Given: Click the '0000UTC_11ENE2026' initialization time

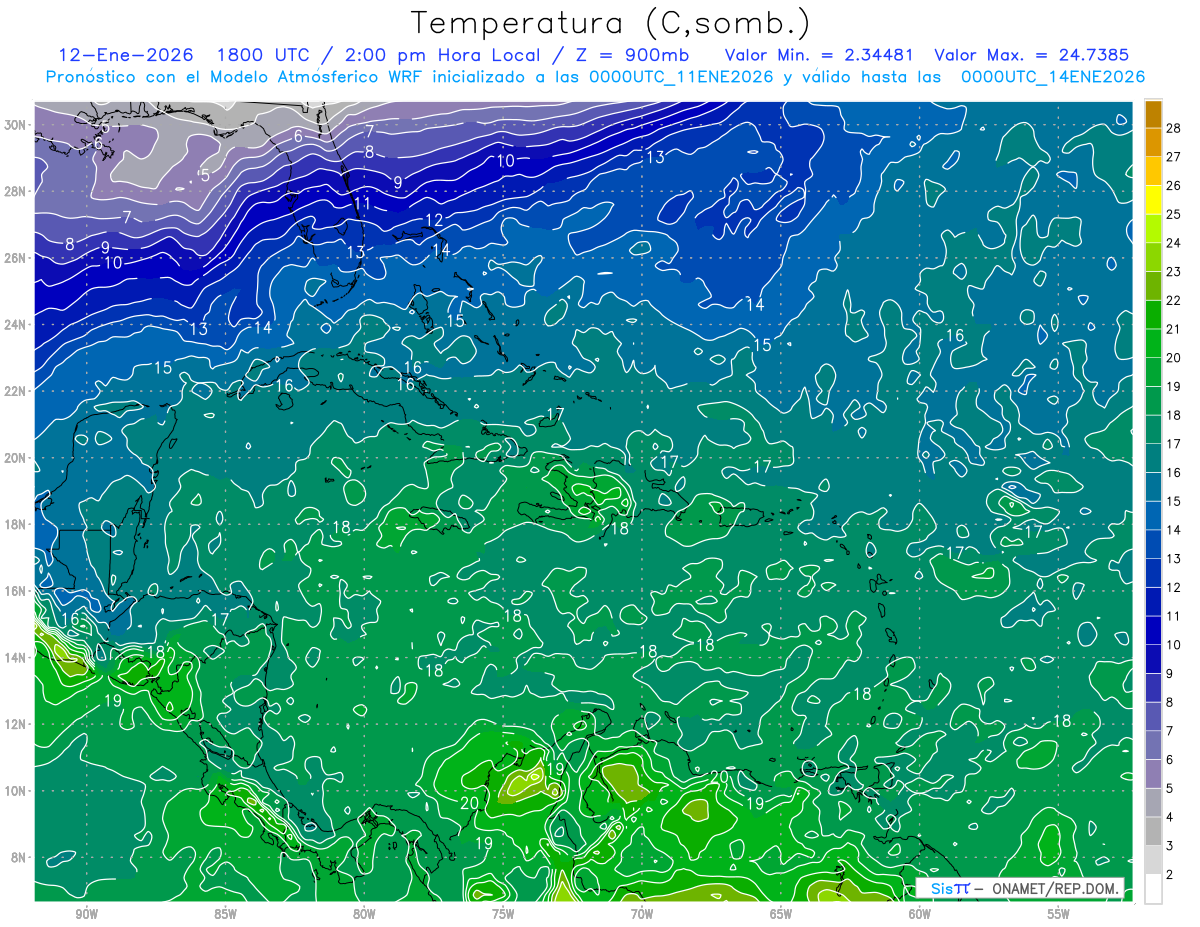Looking at the screenshot, I should (x=682, y=77).
